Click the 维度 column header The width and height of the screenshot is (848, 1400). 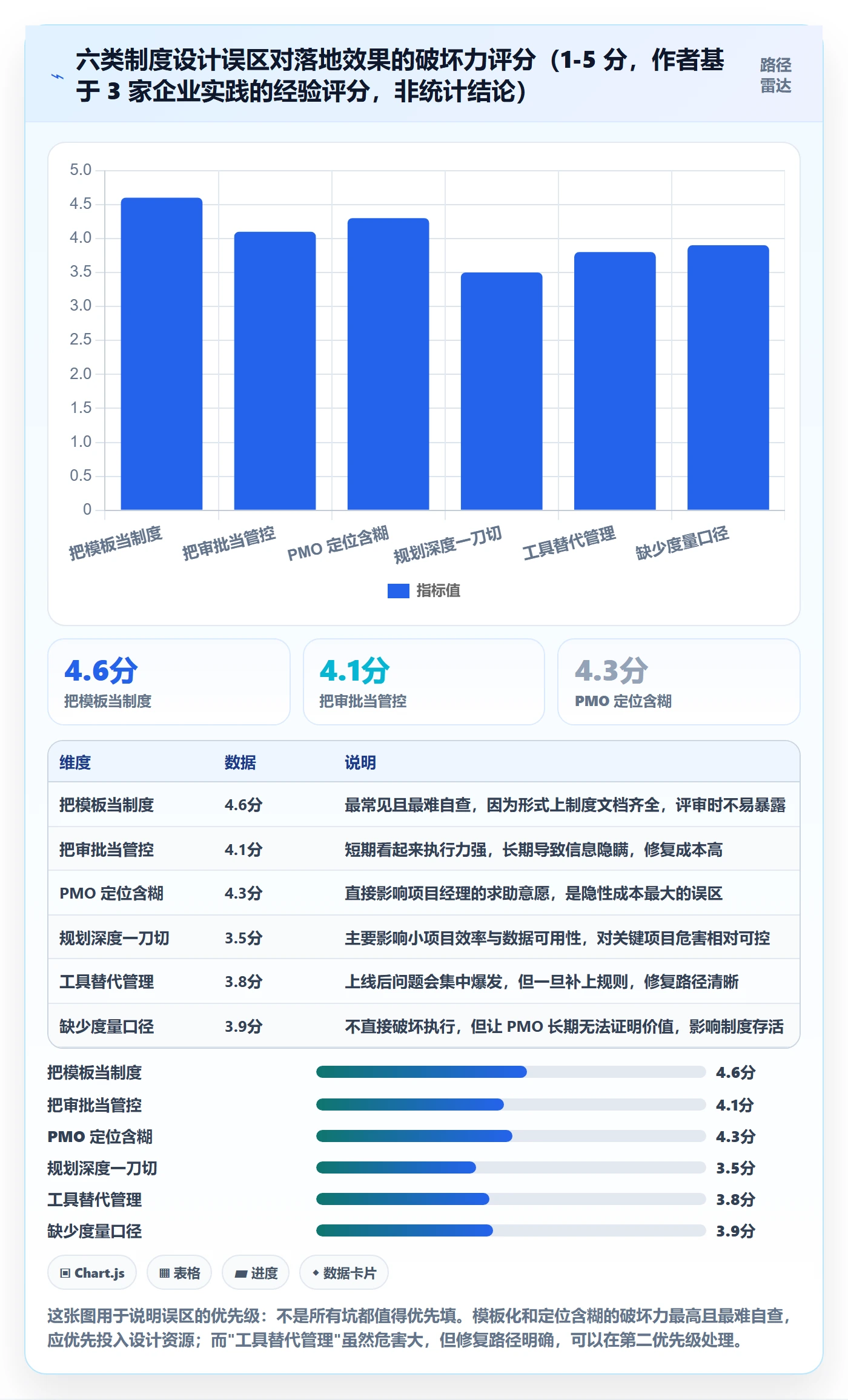(x=75, y=762)
